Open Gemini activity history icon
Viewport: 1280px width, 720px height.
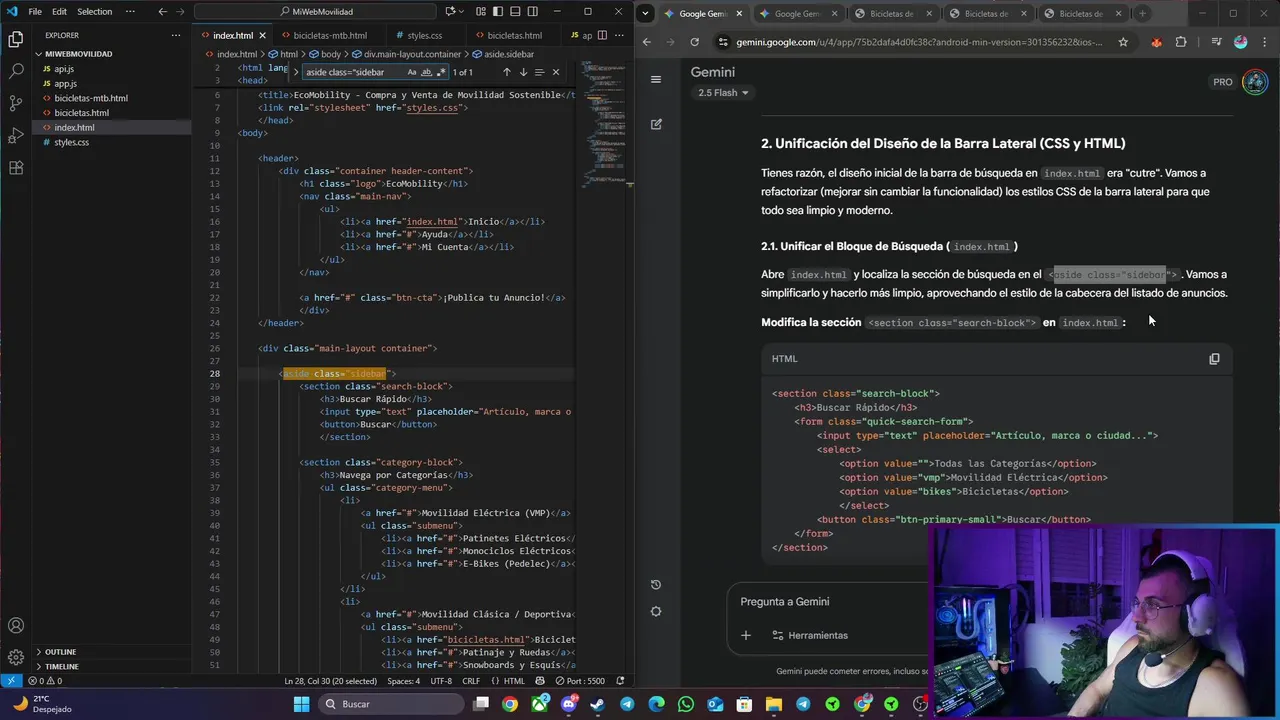(x=656, y=585)
